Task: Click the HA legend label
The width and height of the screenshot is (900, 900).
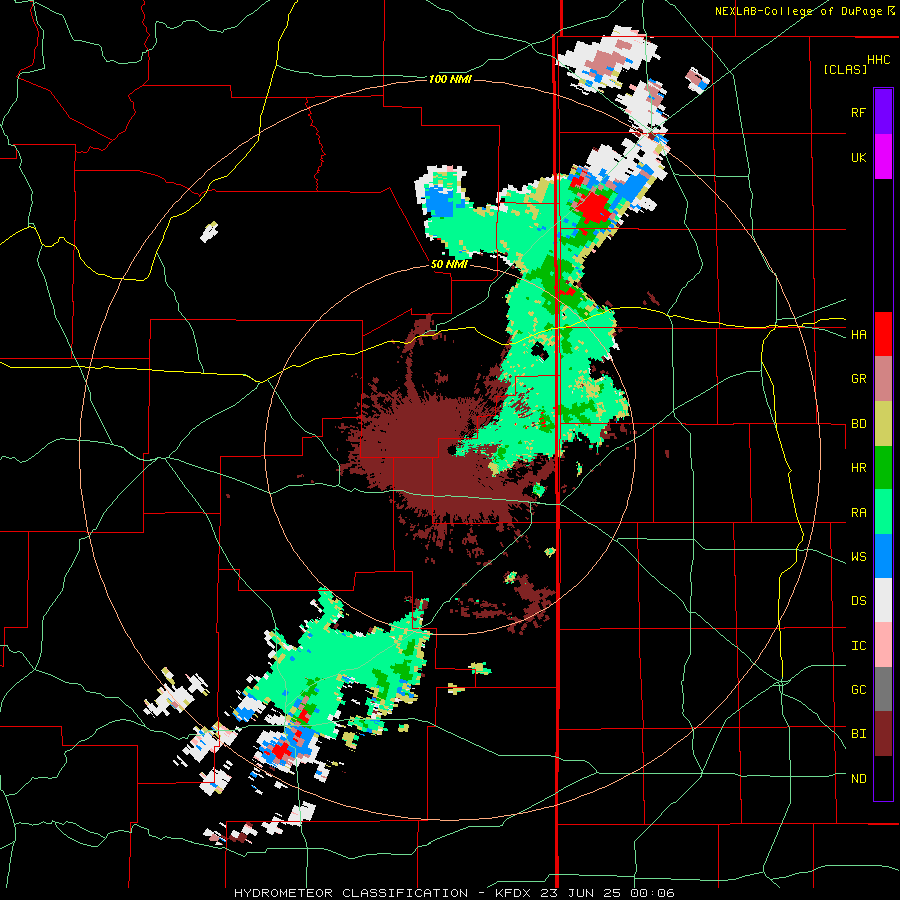Action: [x=858, y=335]
